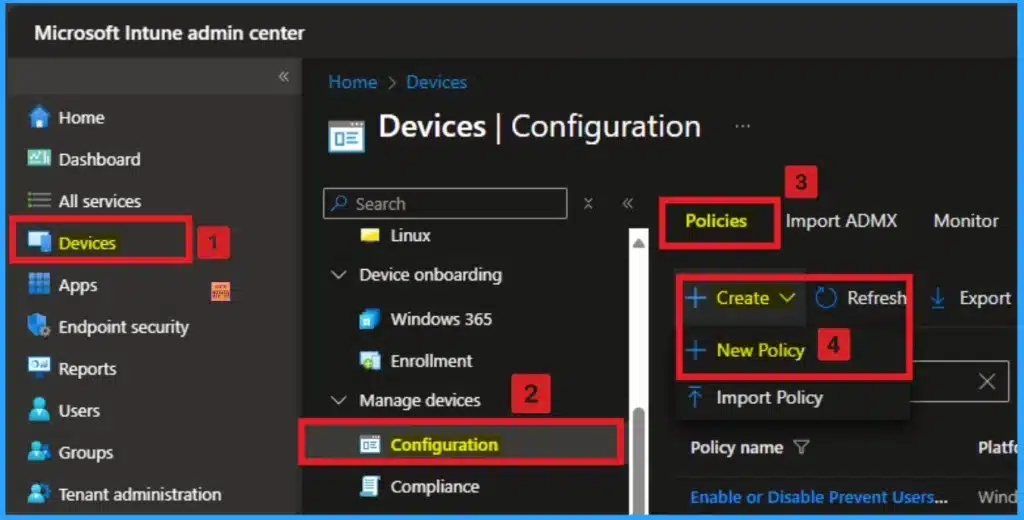The image size is (1024, 520).
Task: Clear the filter box with X
Action: click(x=987, y=382)
